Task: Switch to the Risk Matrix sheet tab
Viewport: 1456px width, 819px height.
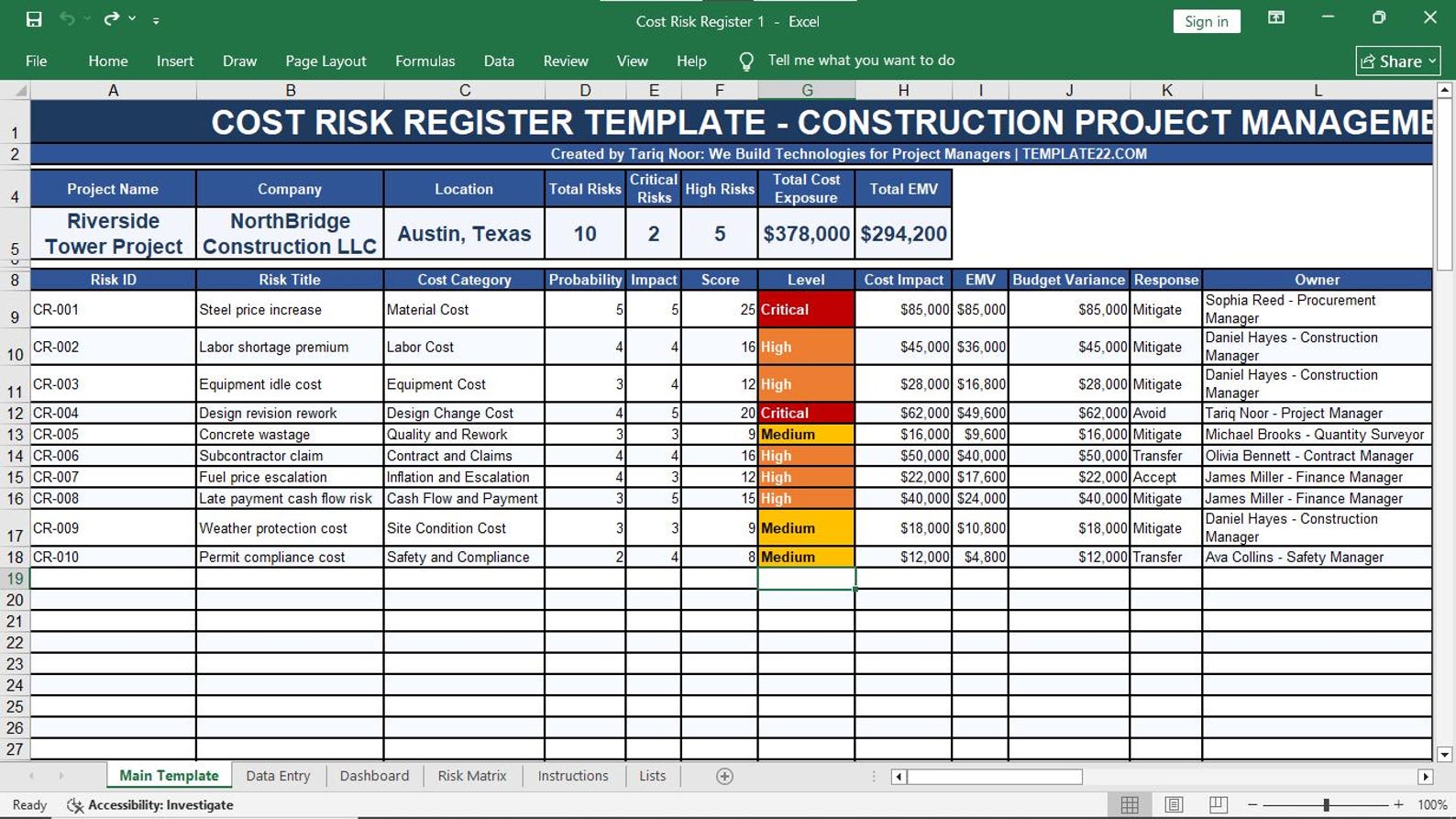Action: click(x=472, y=776)
